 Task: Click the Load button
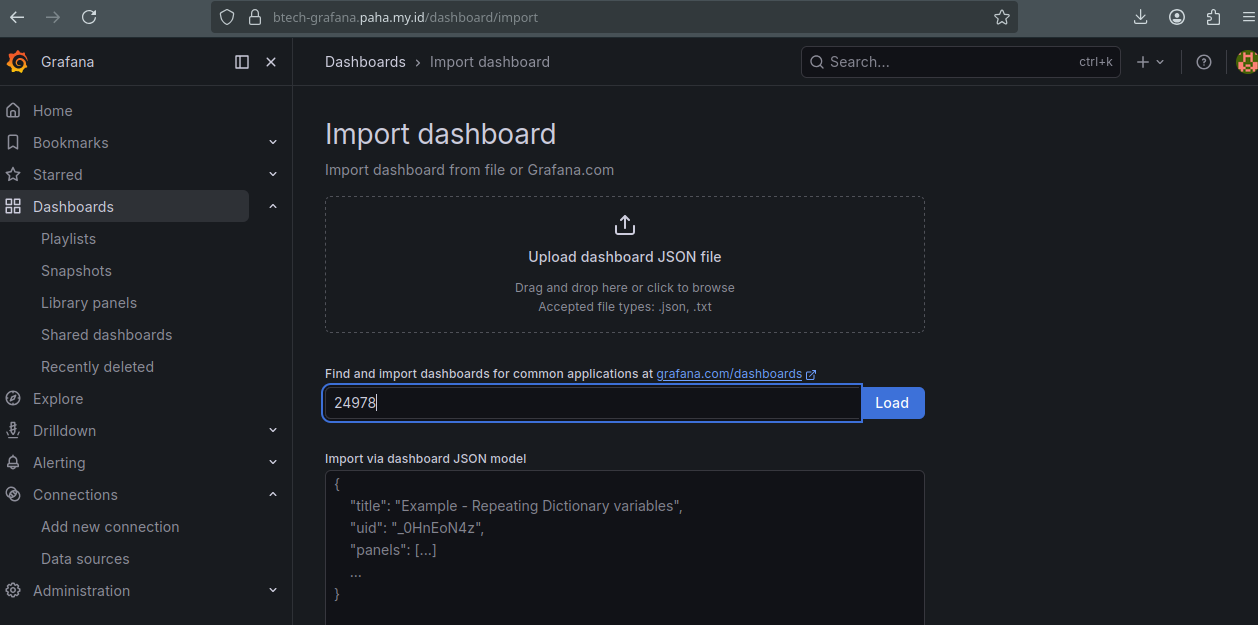pyautogui.click(x=892, y=403)
